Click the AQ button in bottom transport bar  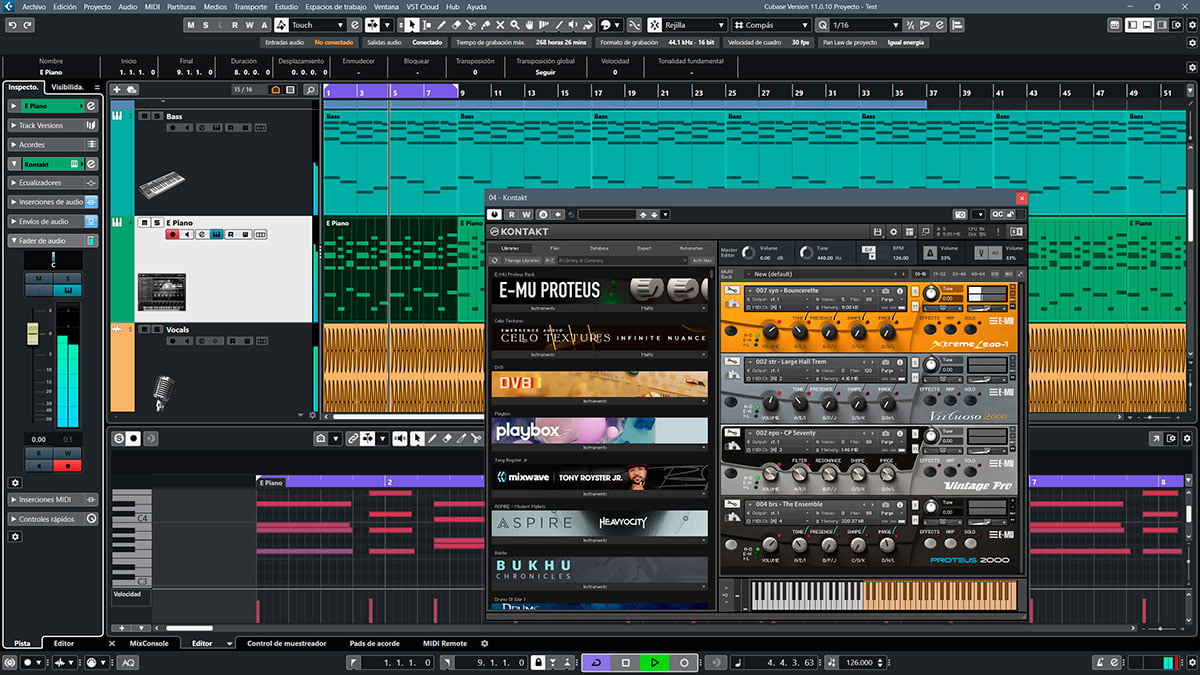click(x=128, y=662)
